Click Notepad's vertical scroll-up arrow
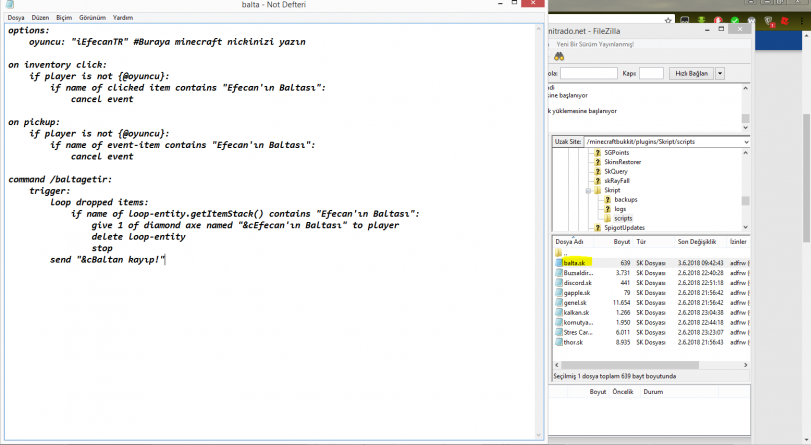The width and height of the screenshot is (811, 445). pos(538,29)
